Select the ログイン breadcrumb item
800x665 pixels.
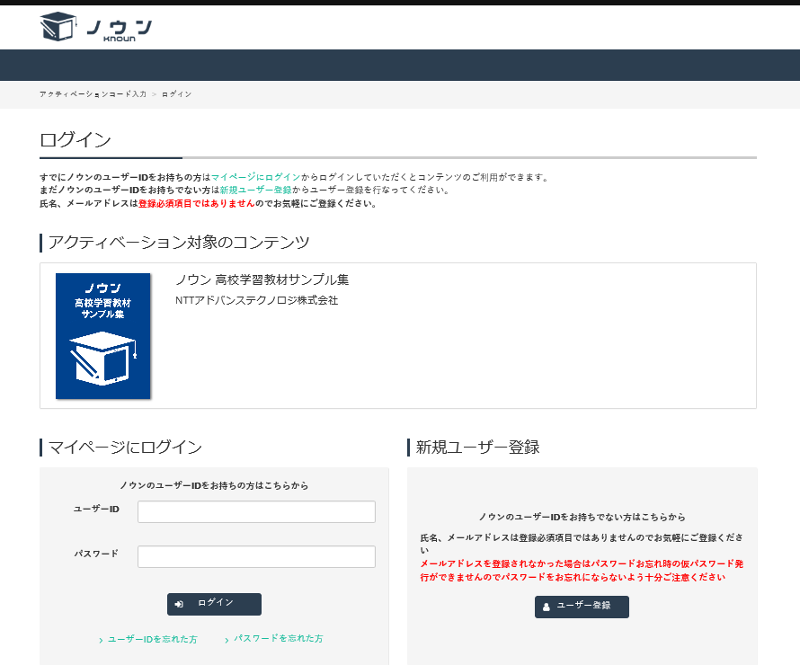(177, 94)
